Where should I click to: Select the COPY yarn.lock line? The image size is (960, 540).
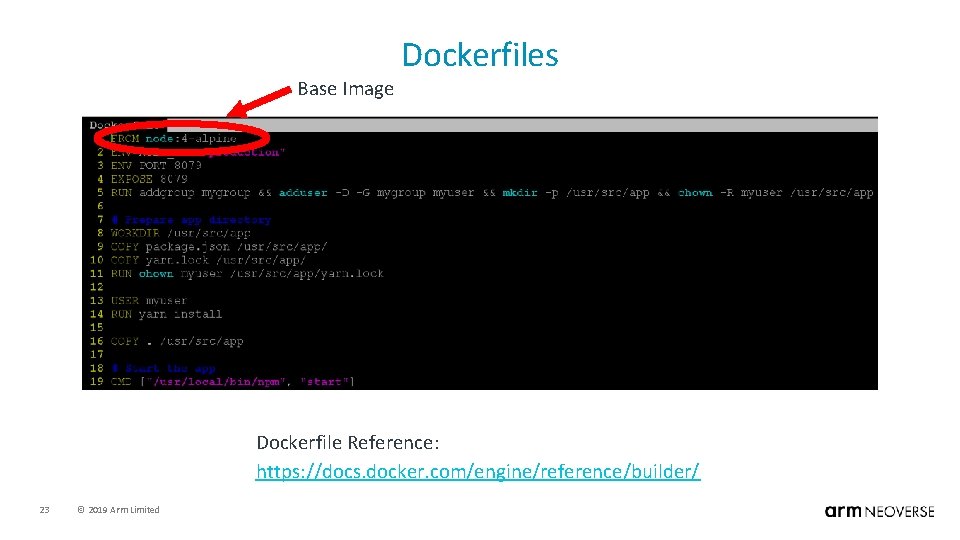pos(208,260)
